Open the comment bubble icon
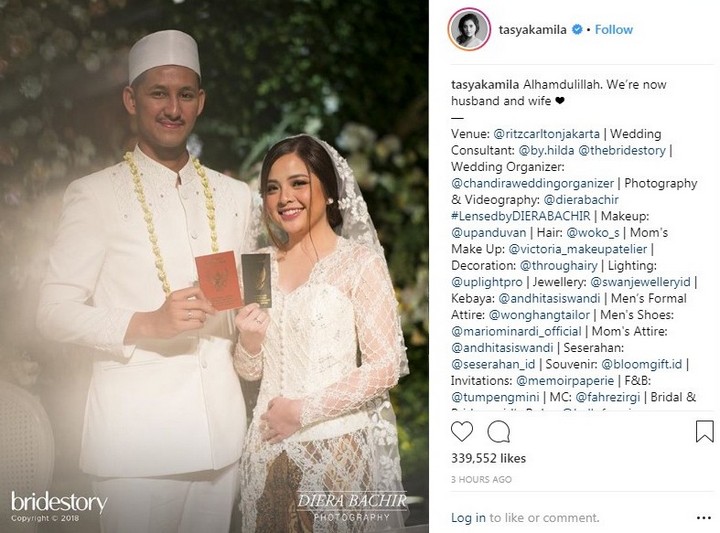The width and height of the screenshot is (720, 533). click(x=498, y=432)
